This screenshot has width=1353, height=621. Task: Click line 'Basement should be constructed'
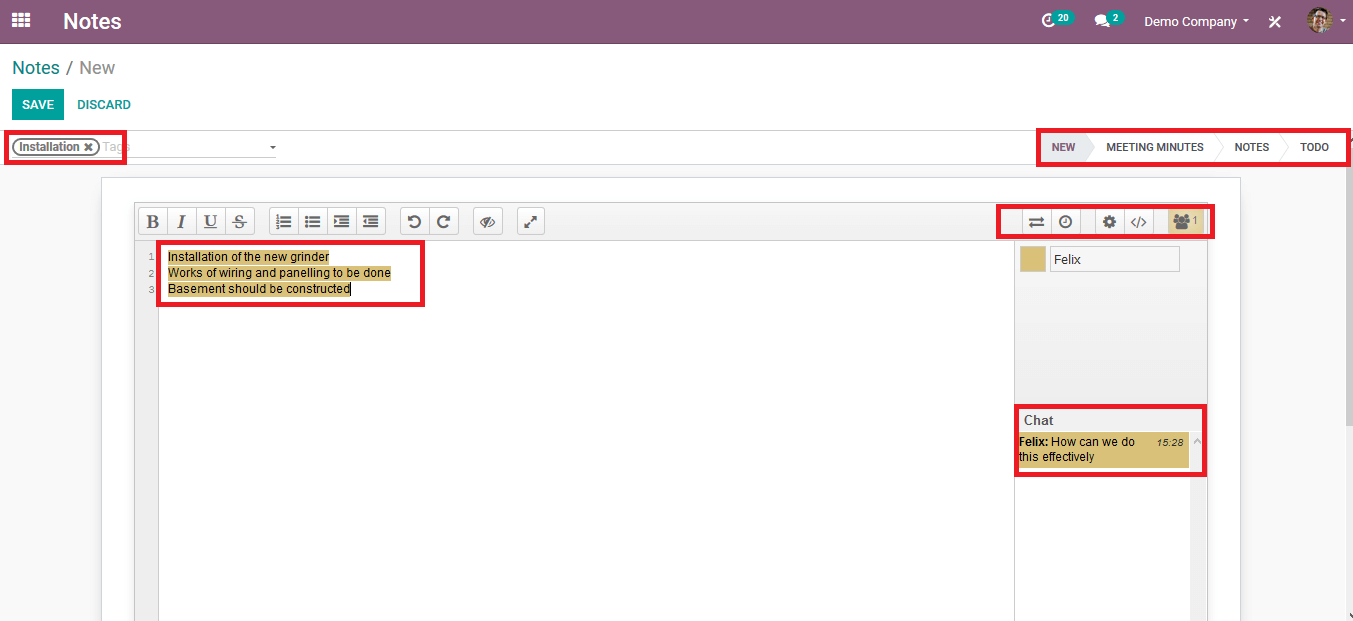coord(259,289)
